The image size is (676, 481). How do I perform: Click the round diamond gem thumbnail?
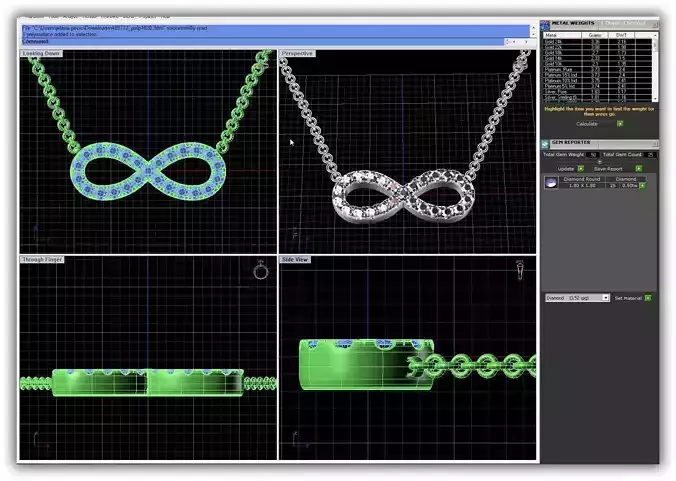click(x=551, y=182)
